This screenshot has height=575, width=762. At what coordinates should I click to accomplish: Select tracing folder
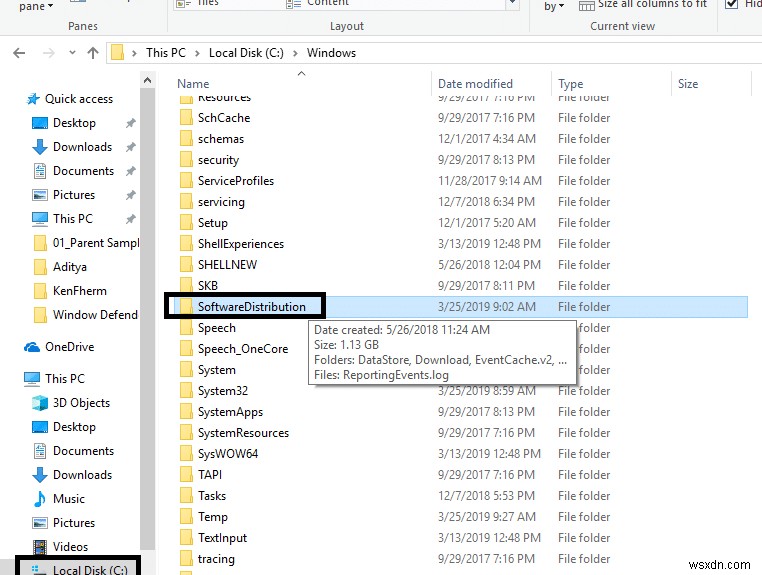(x=216, y=559)
